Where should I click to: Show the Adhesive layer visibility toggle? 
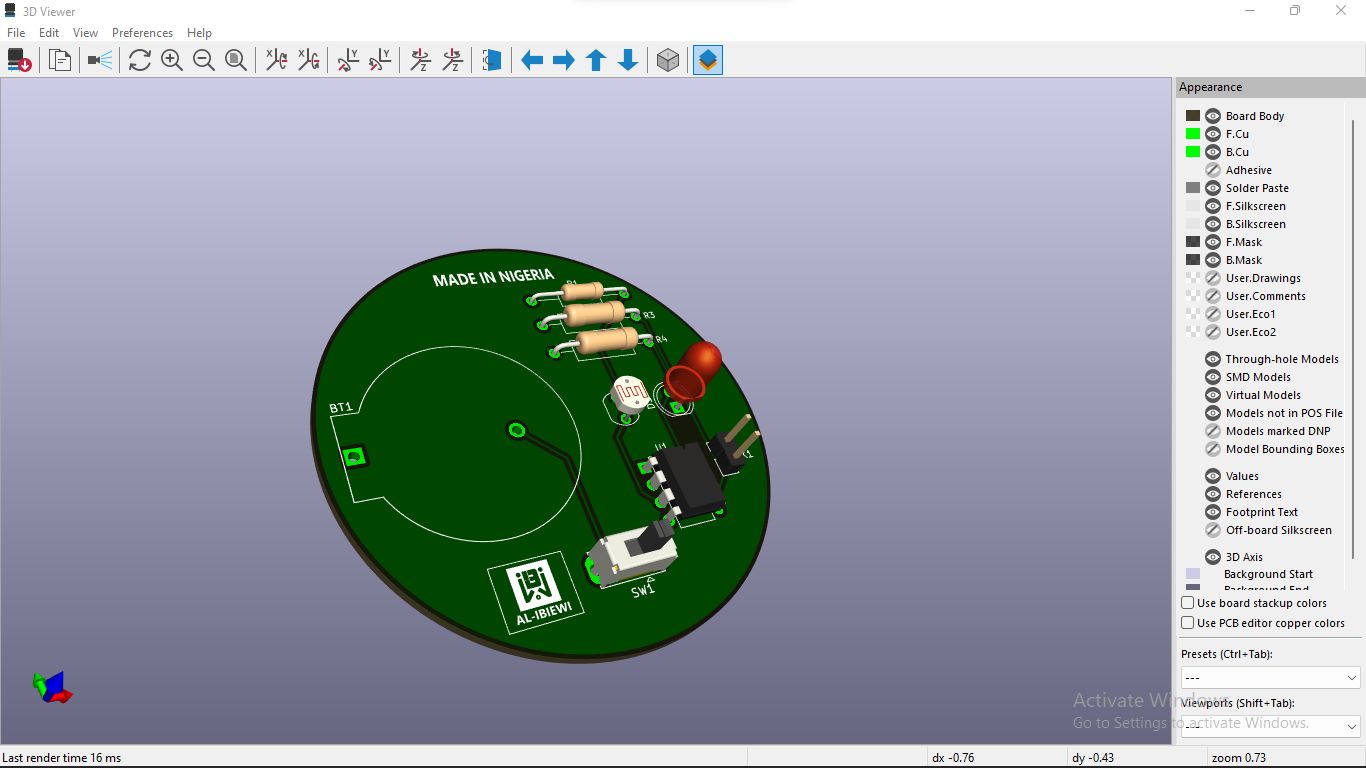1213,170
